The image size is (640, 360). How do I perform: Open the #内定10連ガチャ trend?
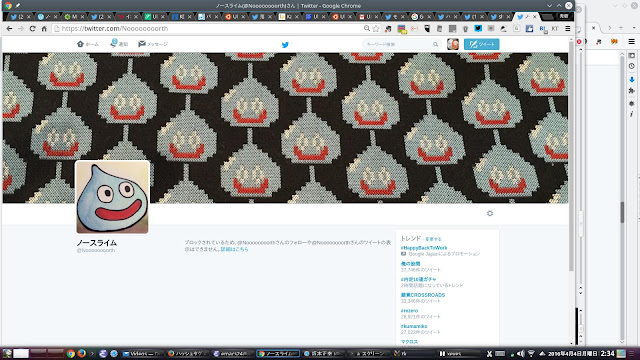(x=418, y=279)
